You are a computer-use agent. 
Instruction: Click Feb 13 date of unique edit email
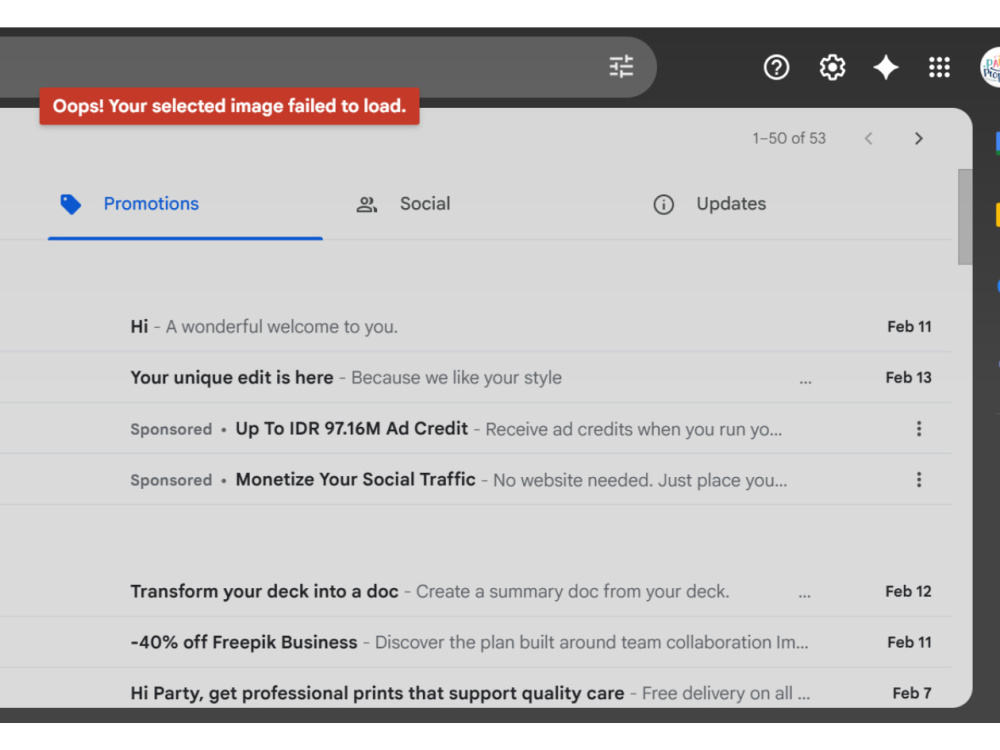908,378
